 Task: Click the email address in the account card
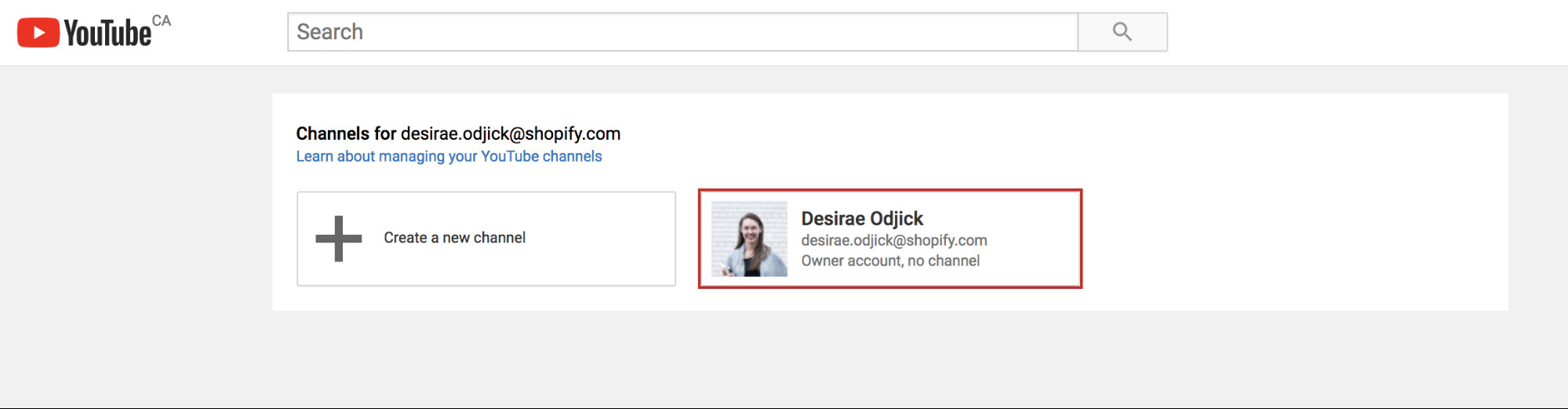[893, 240]
